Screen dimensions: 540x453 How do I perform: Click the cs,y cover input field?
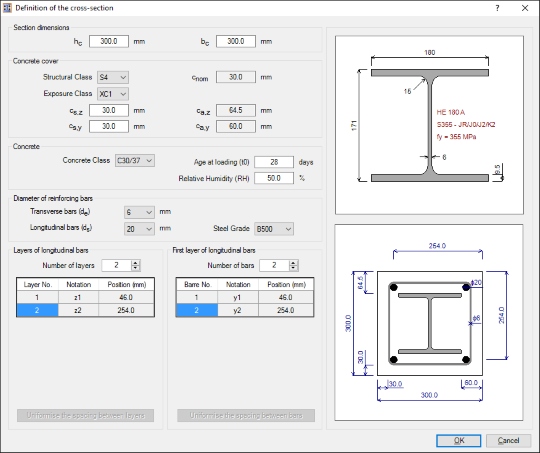pos(109,126)
